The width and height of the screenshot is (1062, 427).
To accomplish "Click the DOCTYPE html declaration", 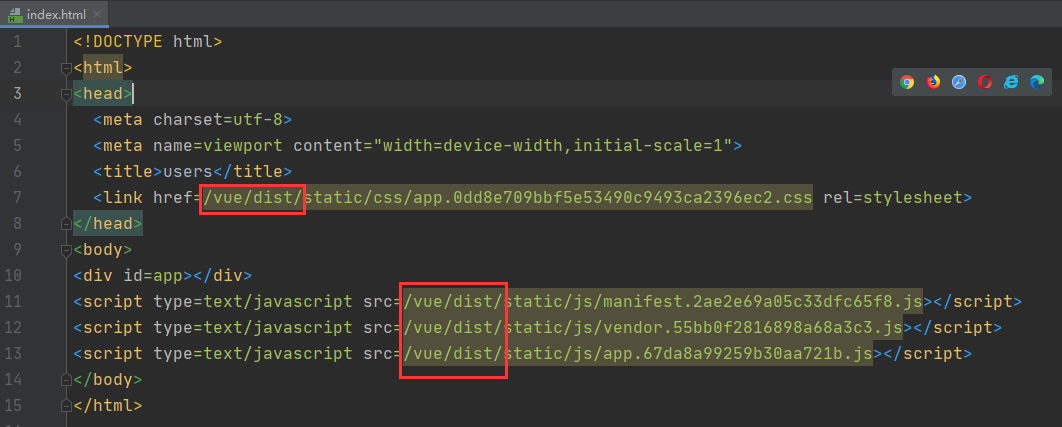I will pos(148,42).
